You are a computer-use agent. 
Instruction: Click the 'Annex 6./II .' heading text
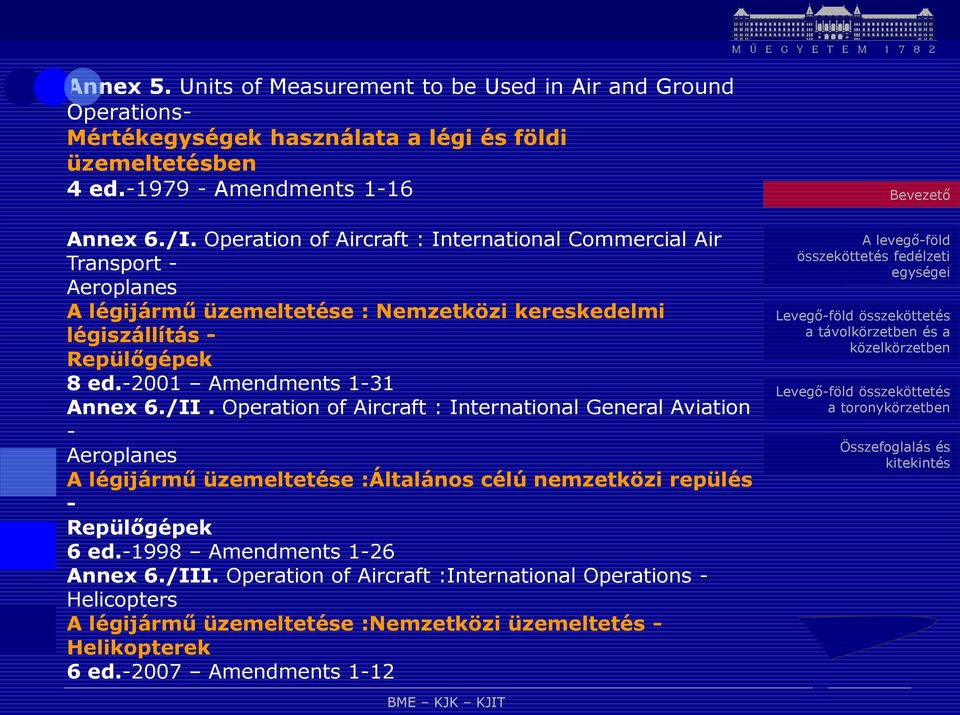pyautogui.click(x=141, y=407)
